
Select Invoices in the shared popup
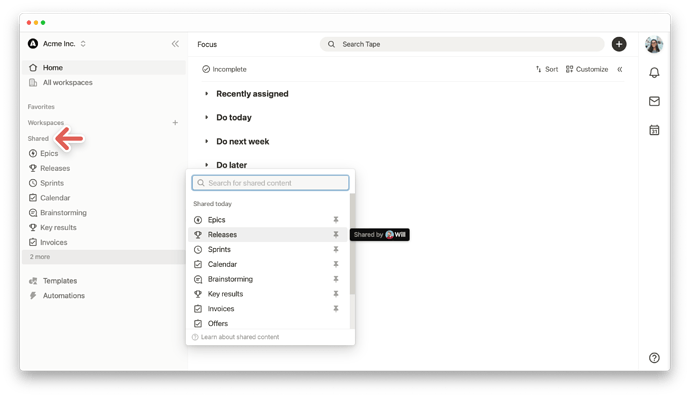(x=268, y=309)
